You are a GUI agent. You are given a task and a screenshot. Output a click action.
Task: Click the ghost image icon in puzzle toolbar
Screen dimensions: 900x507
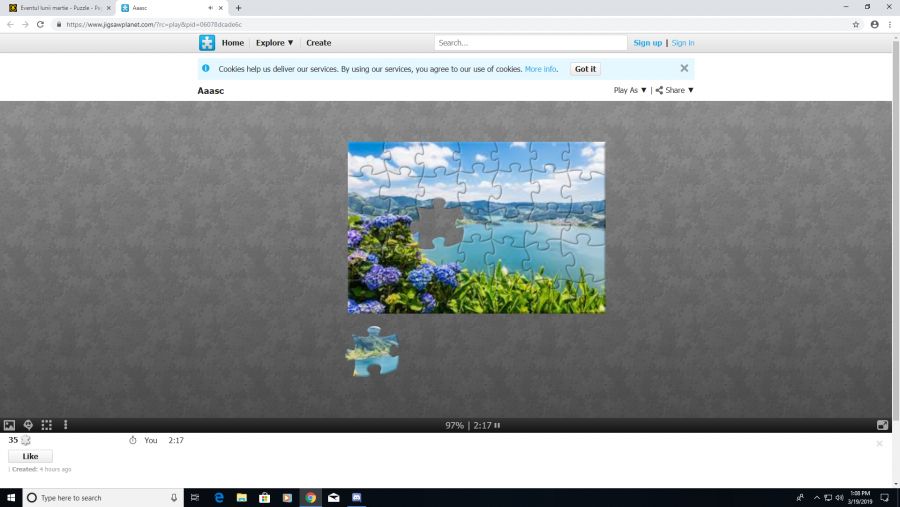(28, 425)
